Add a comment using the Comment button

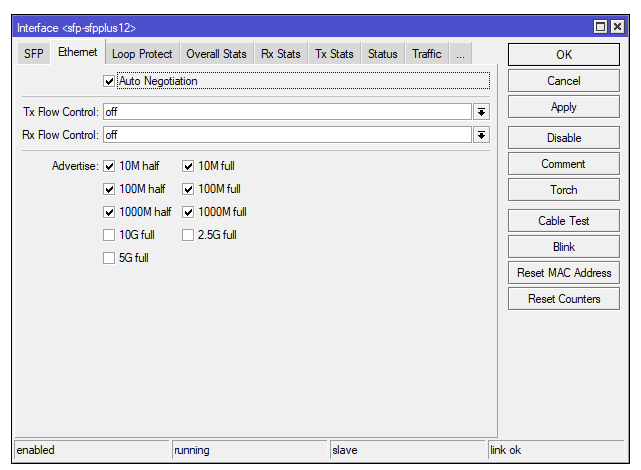pos(564,164)
